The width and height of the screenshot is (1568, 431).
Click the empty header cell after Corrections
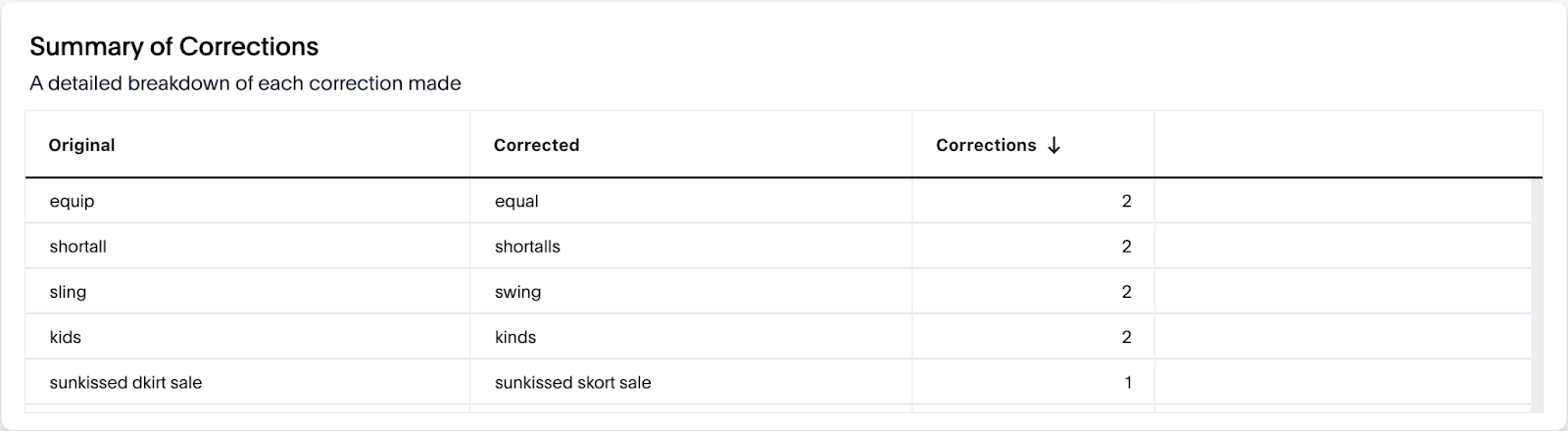(x=1348, y=145)
